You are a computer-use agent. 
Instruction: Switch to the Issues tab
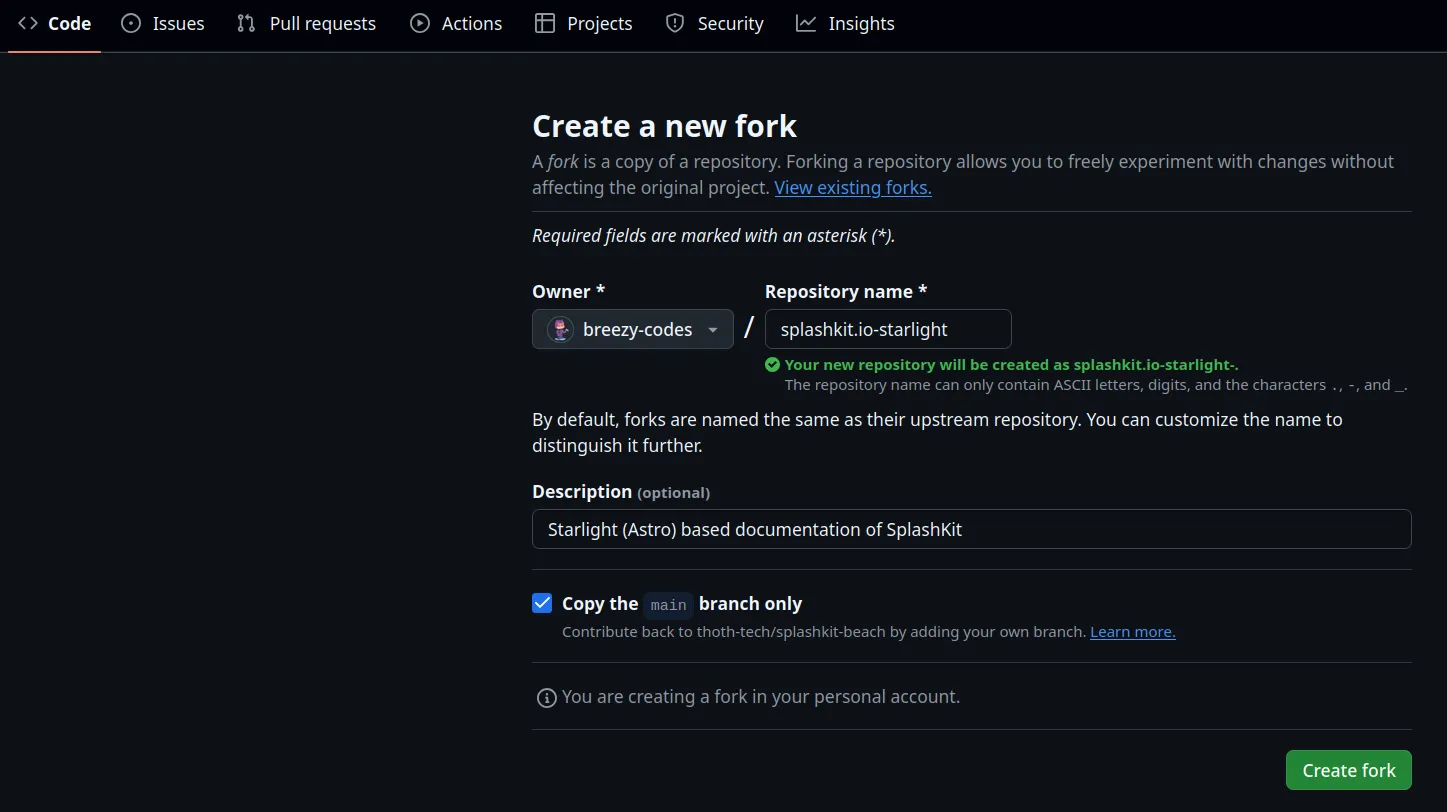[162, 23]
